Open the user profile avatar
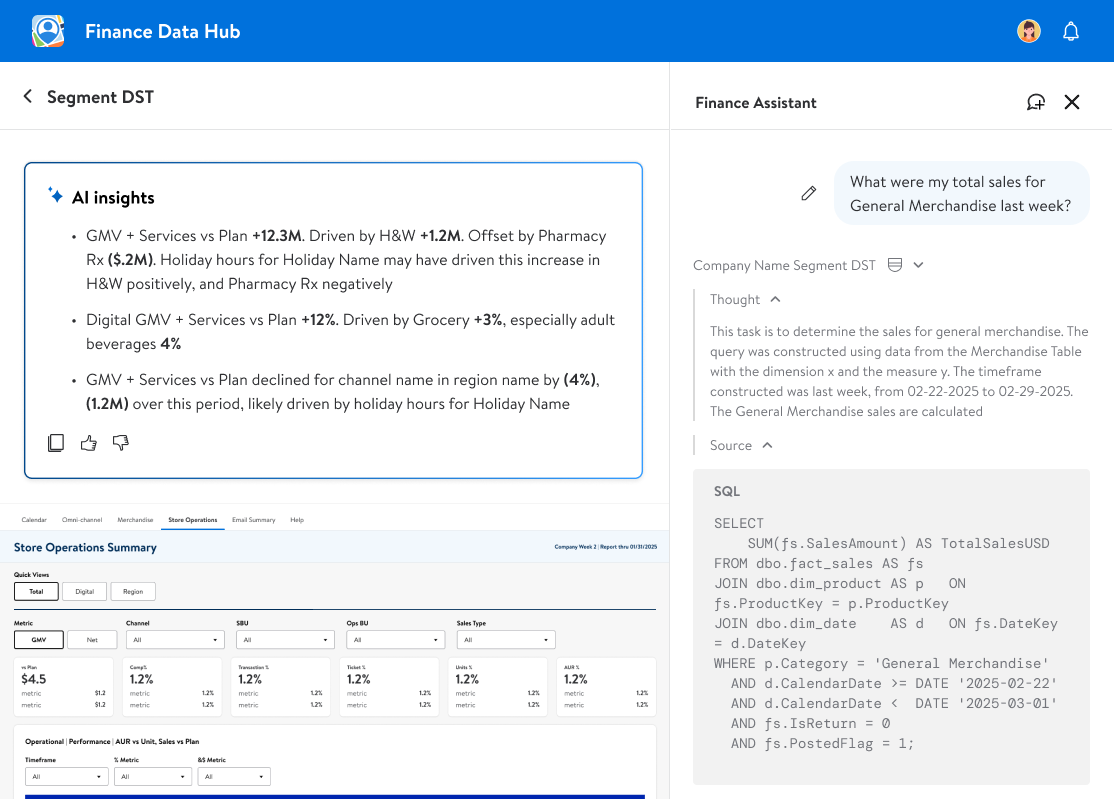This screenshot has width=1114, height=799. (1029, 31)
